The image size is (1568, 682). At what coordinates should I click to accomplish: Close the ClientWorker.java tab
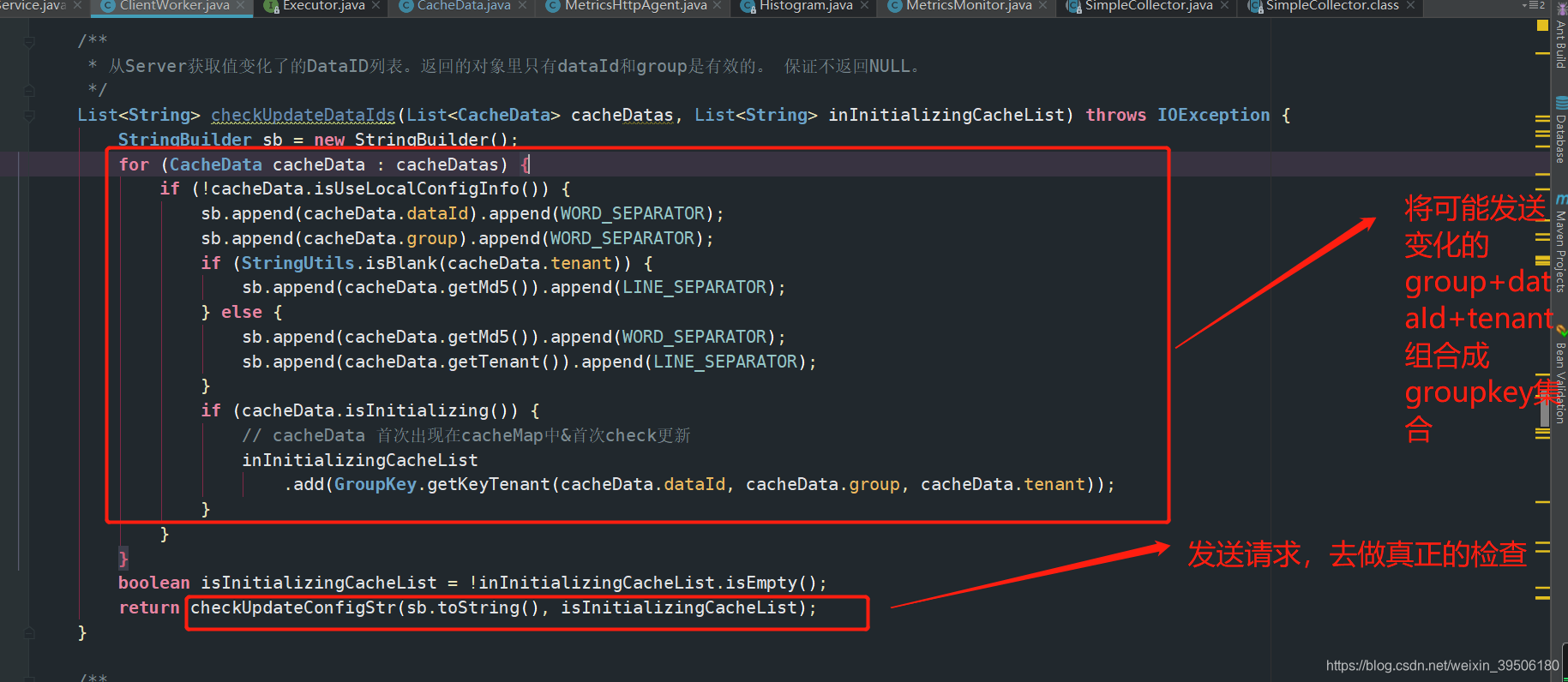tap(241, 5)
